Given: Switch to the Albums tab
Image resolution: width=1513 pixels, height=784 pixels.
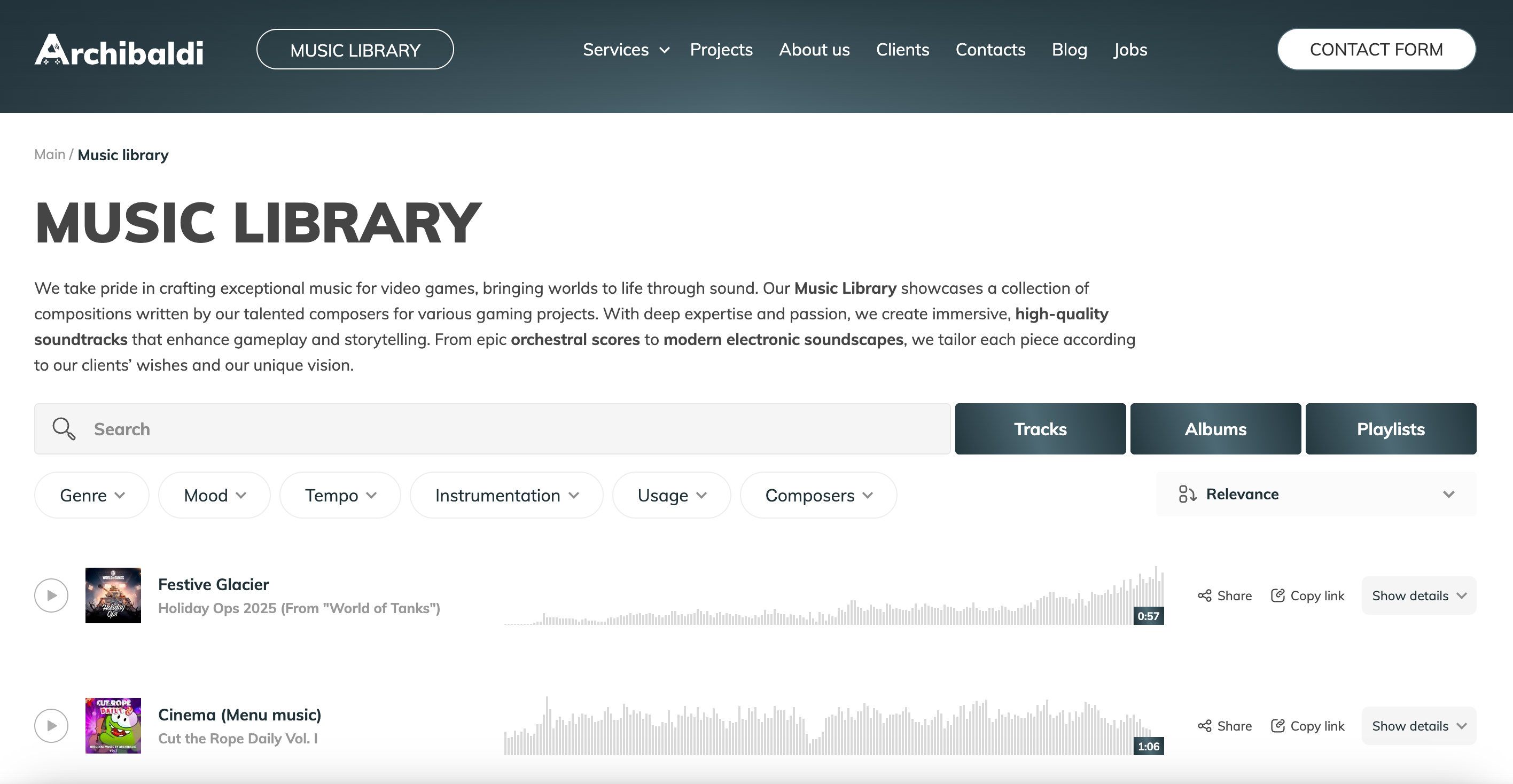Looking at the screenshot, I should click(x=1216, y=429).
